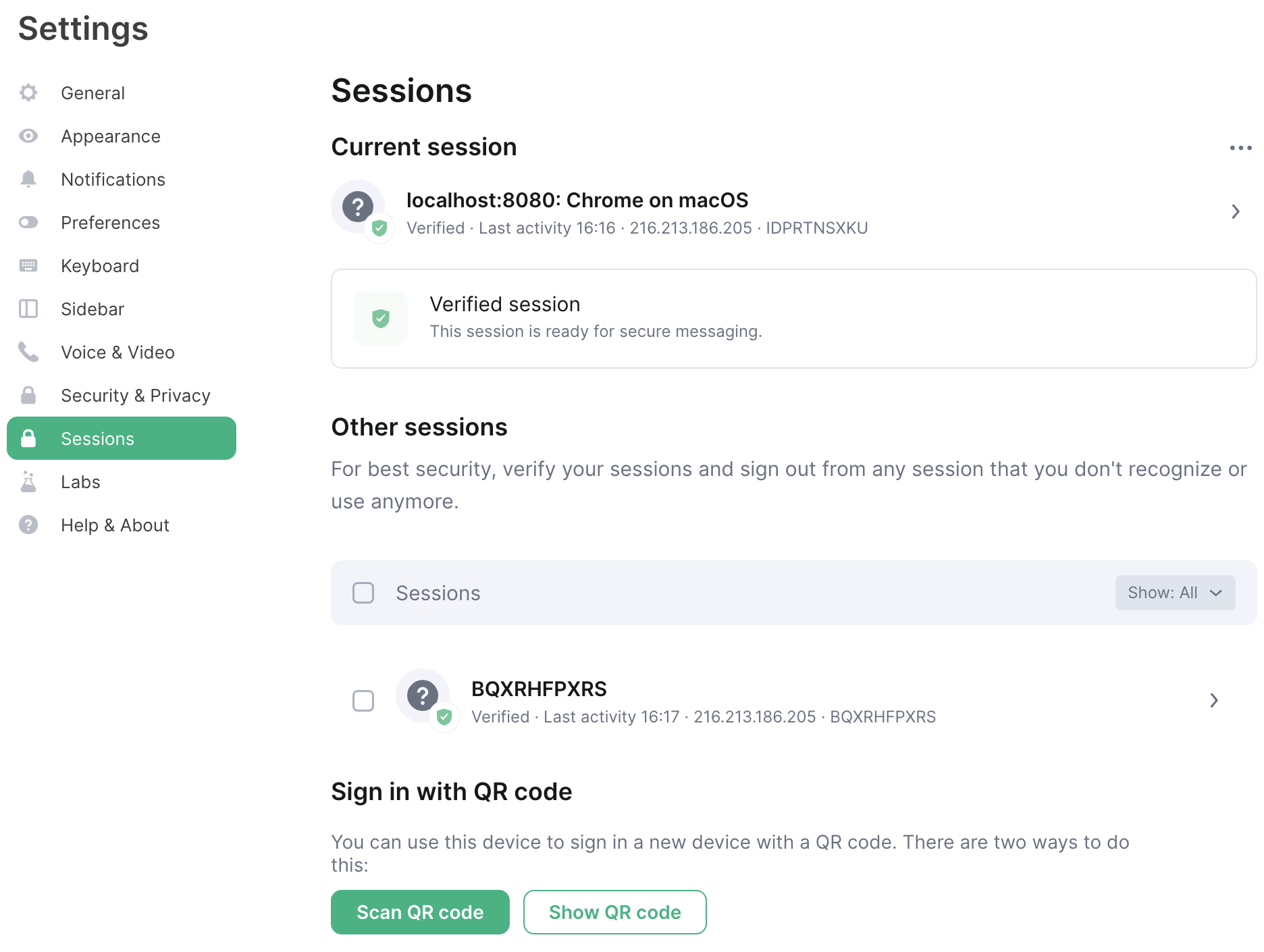
Task: Click the Voice & Video phone icon
Action: (28, 352)
